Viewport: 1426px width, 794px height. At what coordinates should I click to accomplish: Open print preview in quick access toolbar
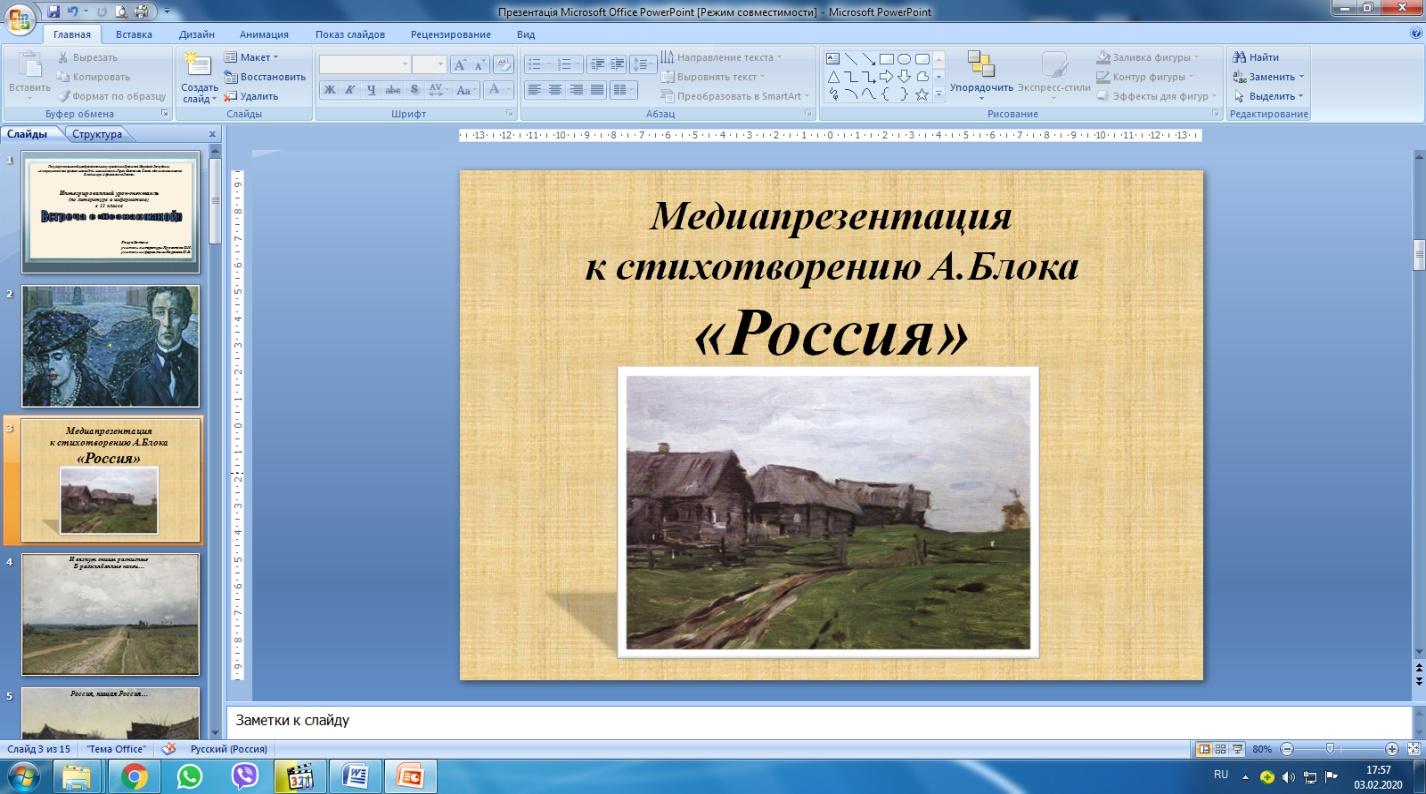(119, 12)
